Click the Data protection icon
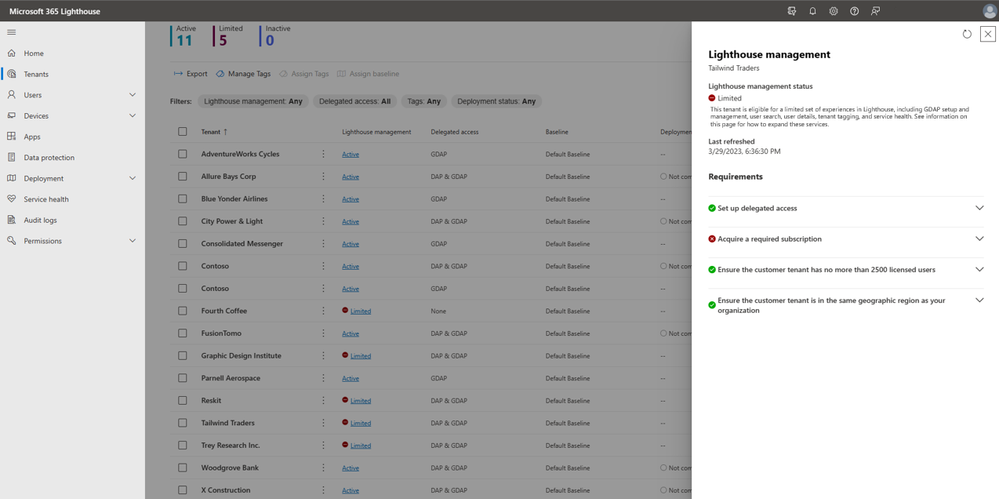 [x=11, y=157]
